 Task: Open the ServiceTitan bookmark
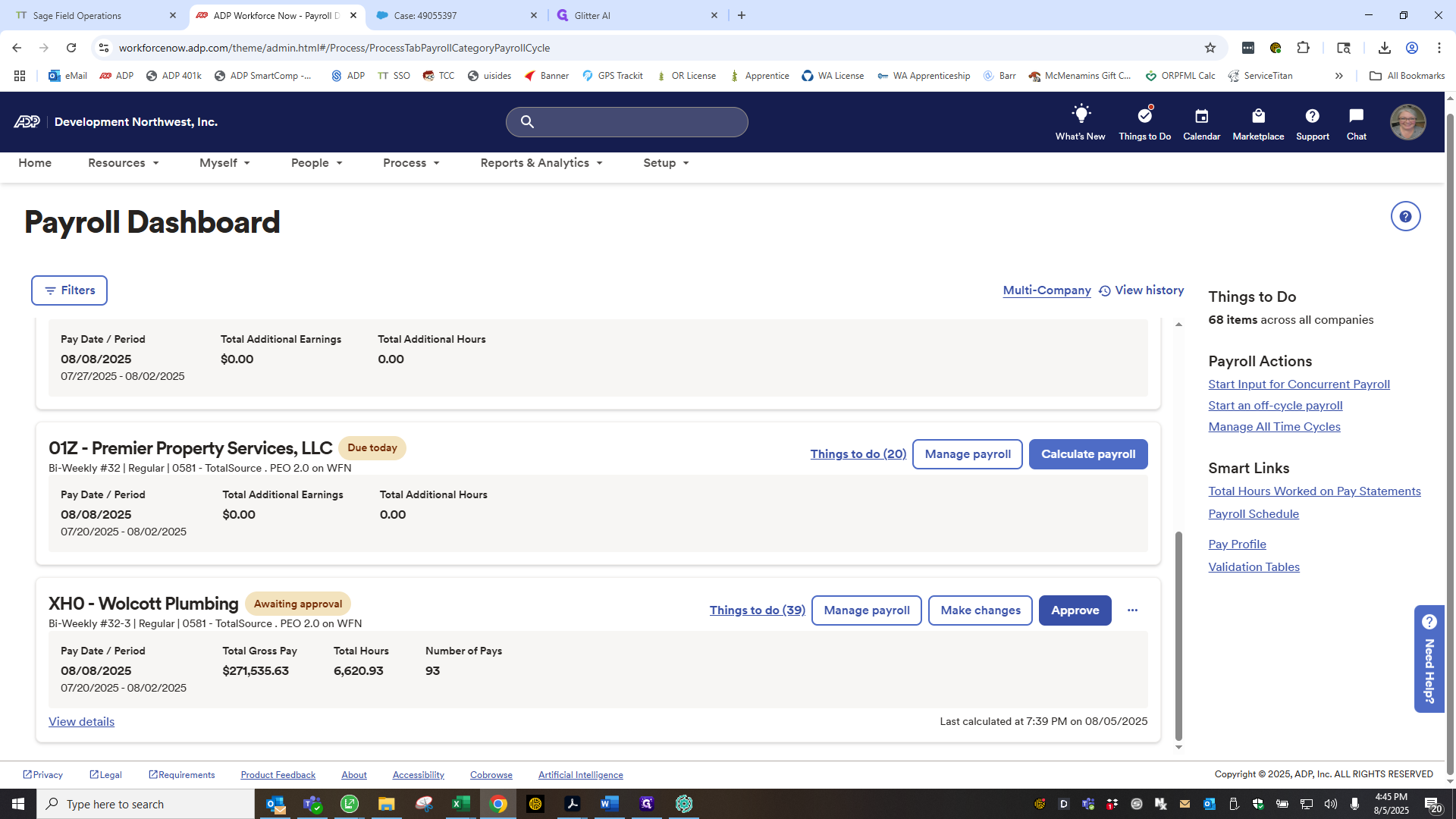(1260, 76)
